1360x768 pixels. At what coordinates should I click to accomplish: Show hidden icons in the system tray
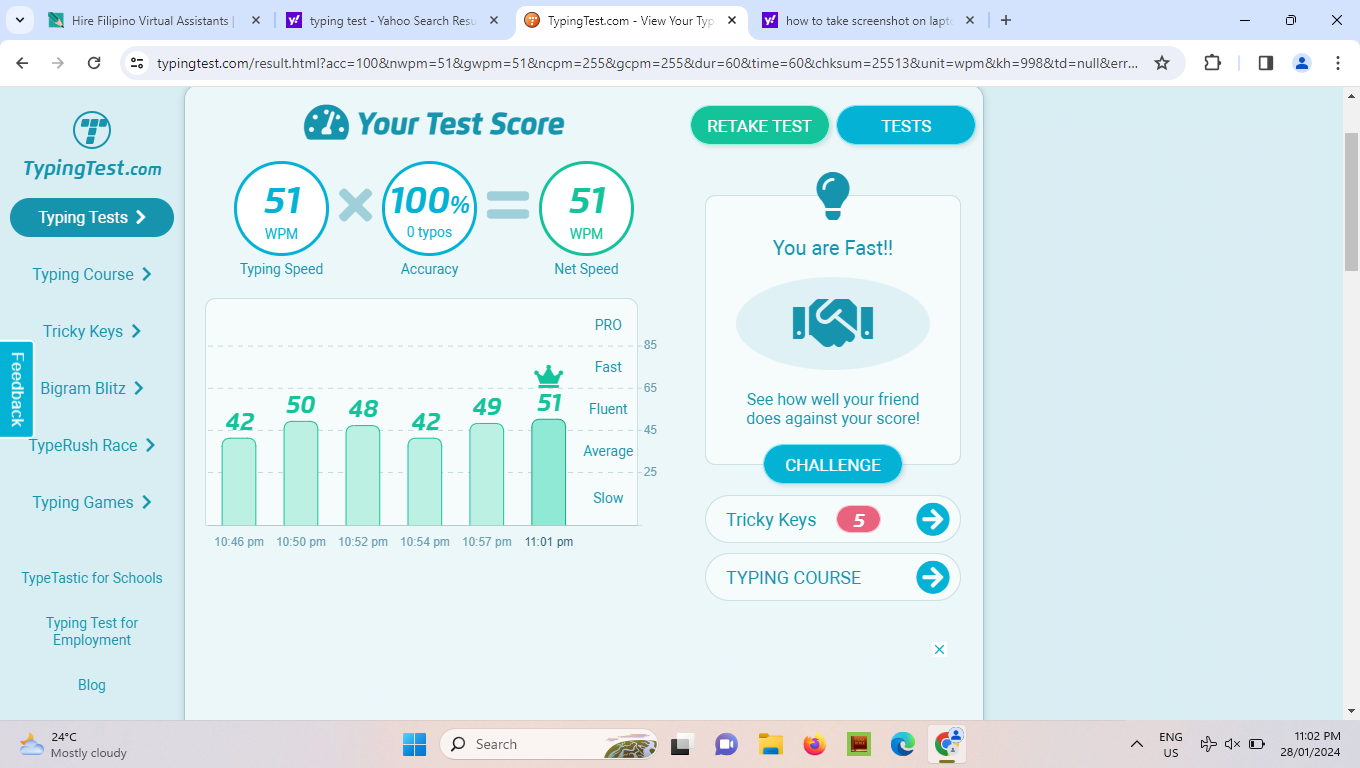point(1136,744)
